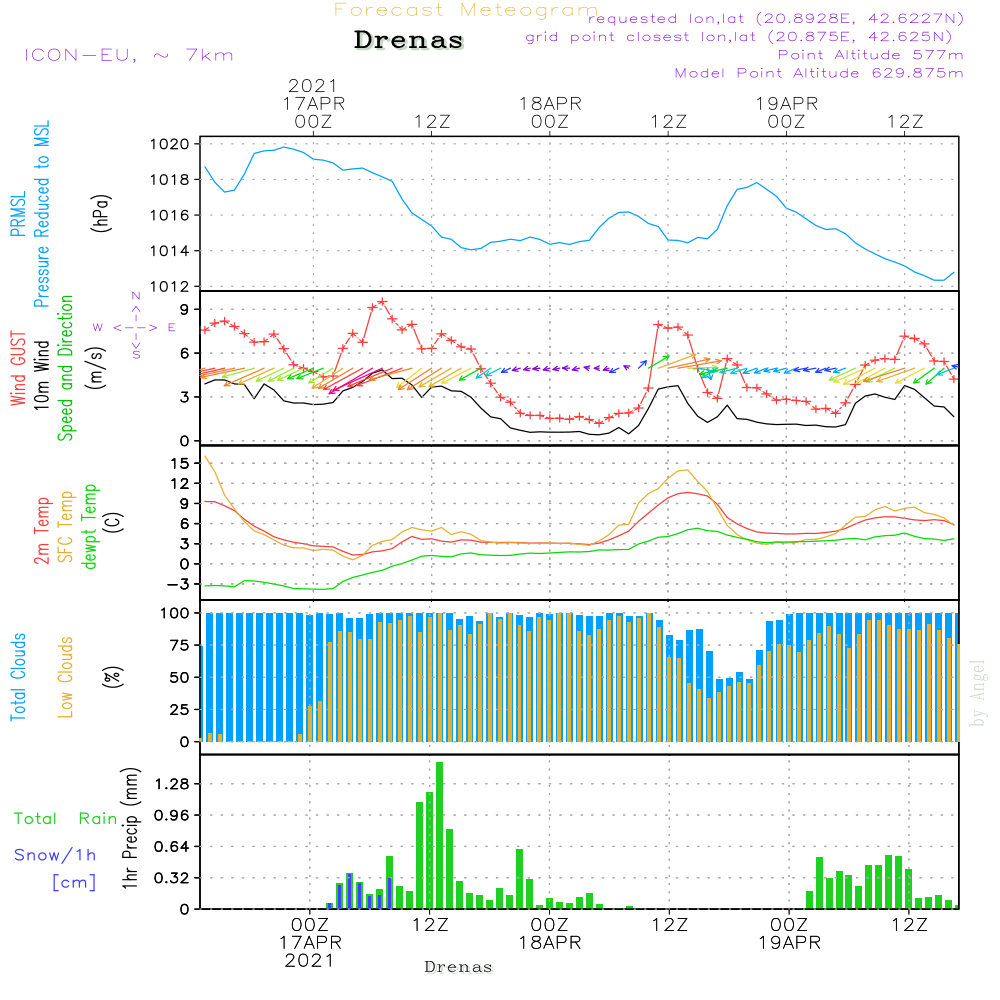Click the Drenas title at top

coord(408,40)
